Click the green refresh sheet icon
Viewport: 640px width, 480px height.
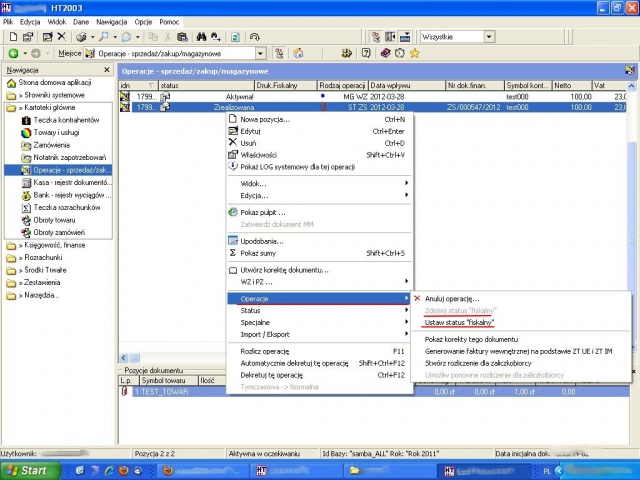coord(235,37)
